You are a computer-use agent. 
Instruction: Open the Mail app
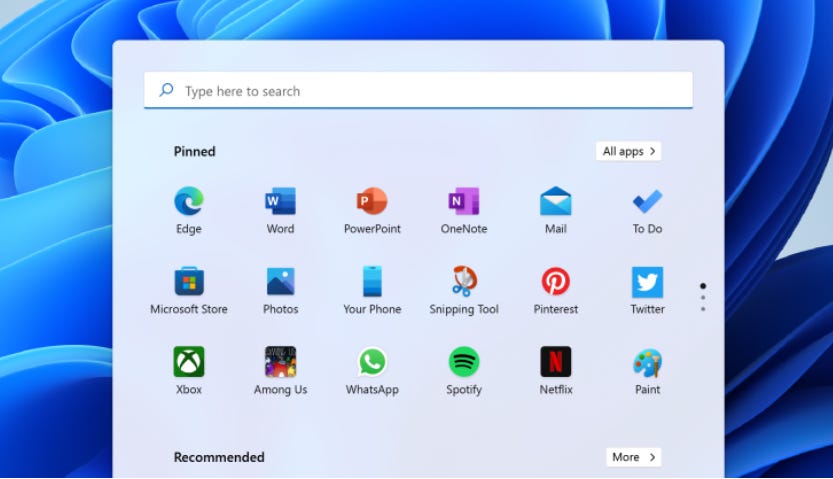pyautogui.click(x=556, y=210)
